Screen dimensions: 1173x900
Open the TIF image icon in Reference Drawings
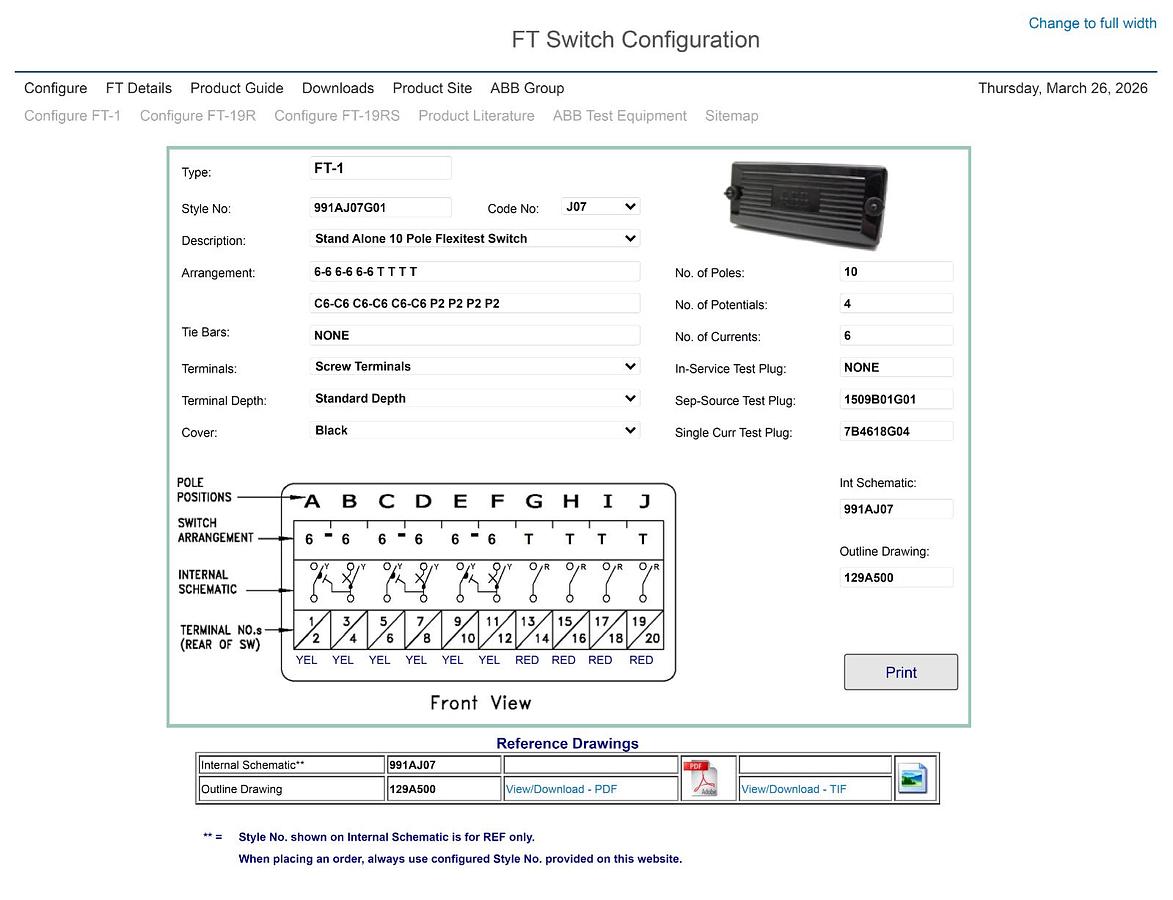tap(912, 778)
